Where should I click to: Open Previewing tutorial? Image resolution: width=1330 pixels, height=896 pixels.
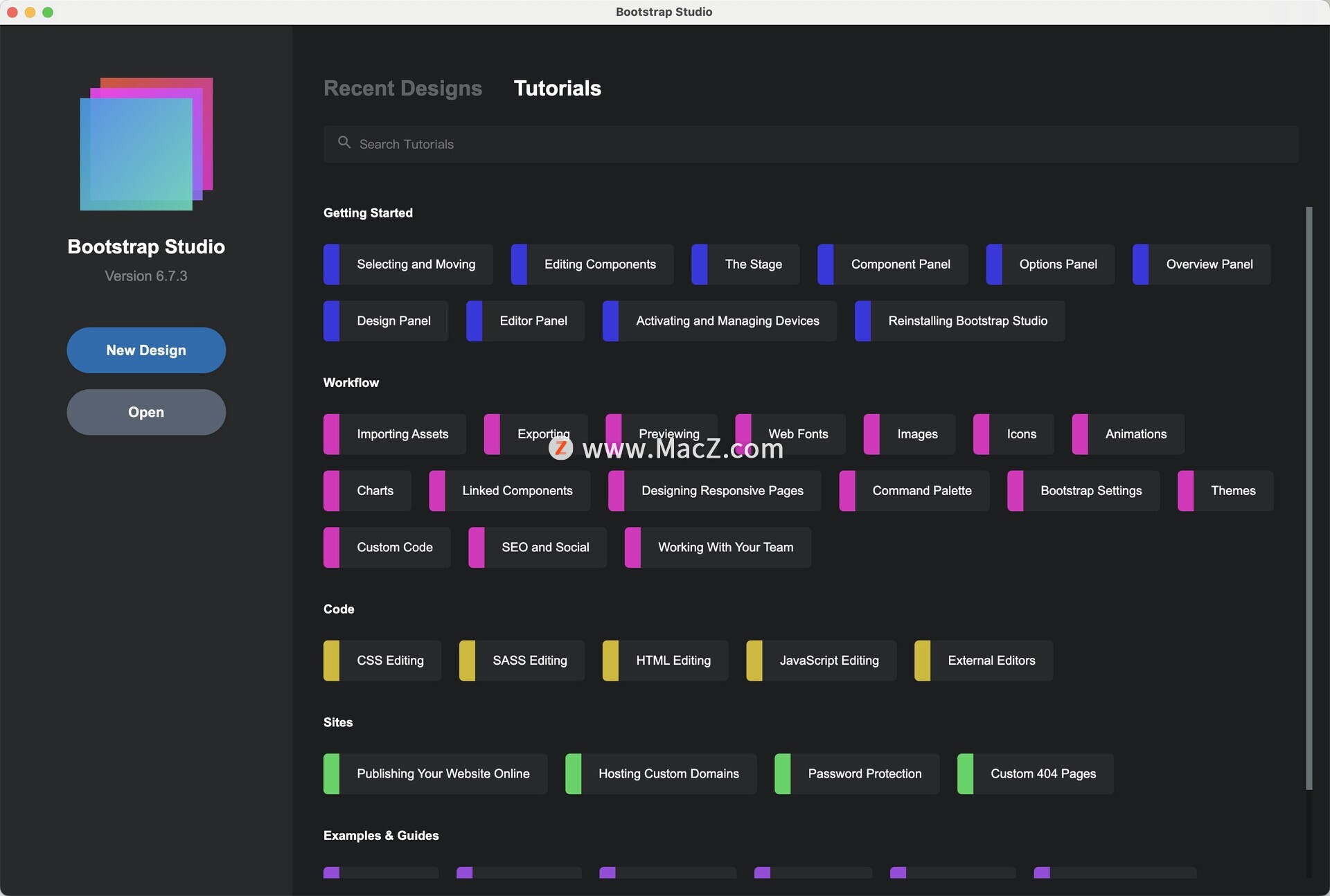click(x=661, y=434)
